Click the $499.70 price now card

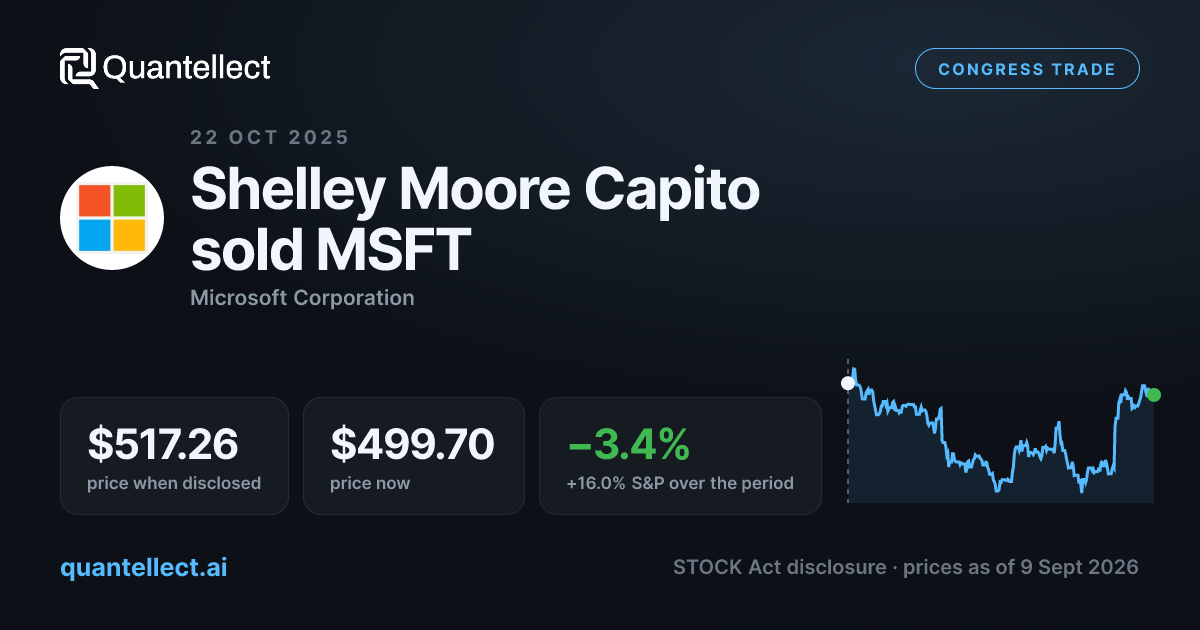(414, 456)
